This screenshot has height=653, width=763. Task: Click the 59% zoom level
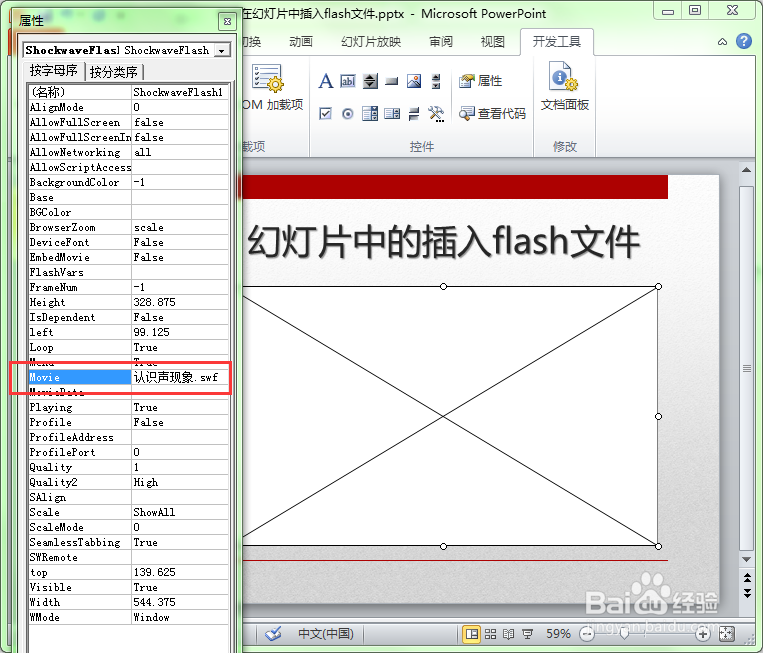(558, 634)
